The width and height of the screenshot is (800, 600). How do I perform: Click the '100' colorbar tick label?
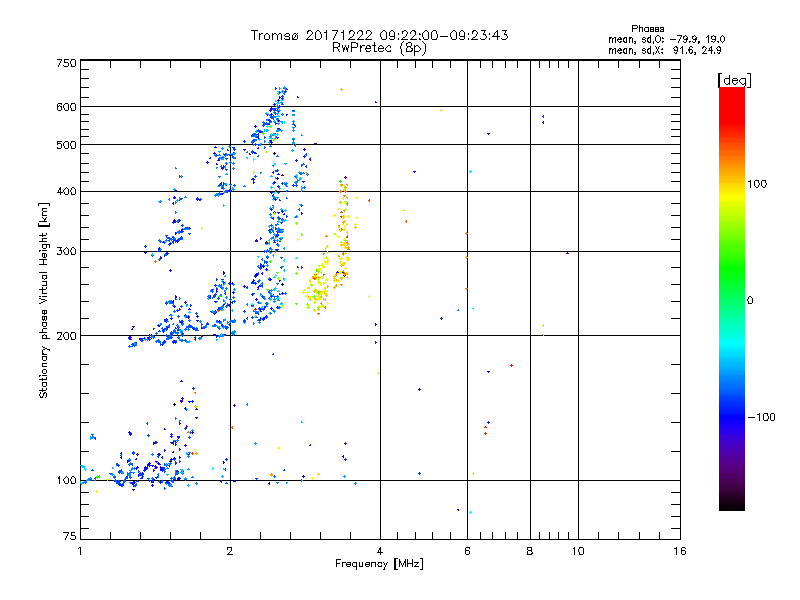(x=757, y=184)
